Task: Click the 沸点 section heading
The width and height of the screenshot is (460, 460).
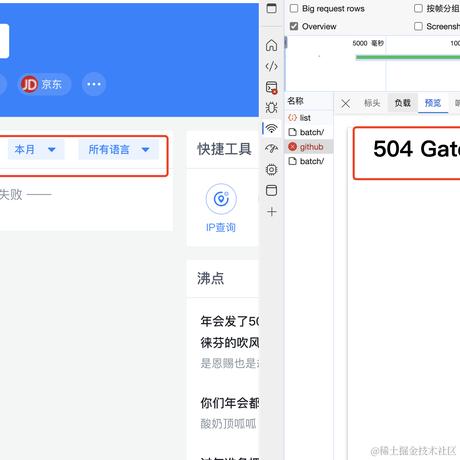Action: coord(210,278)
